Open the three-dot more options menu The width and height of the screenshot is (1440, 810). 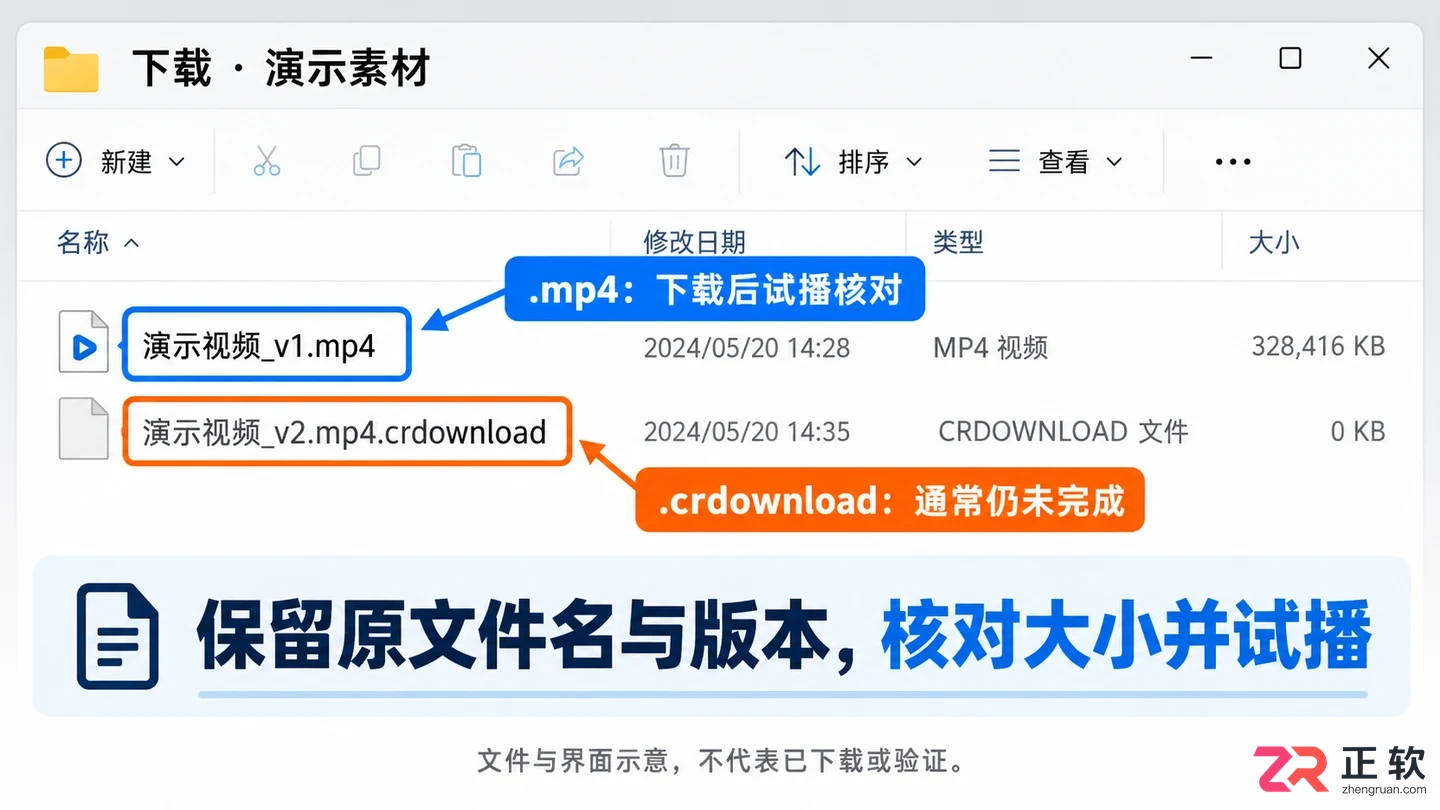tap(1233, 162)
